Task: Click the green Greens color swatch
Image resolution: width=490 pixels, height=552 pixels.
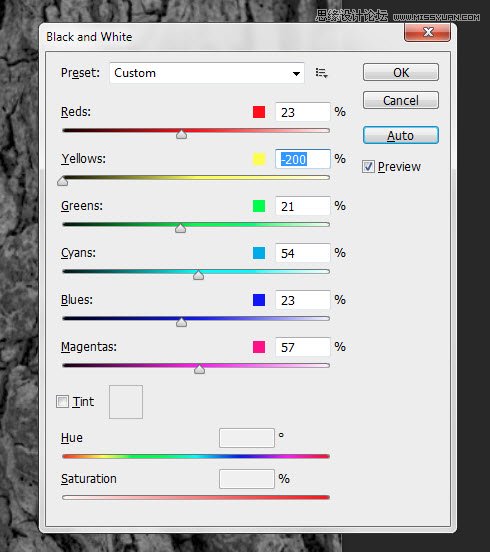Action: click(259, 206)
